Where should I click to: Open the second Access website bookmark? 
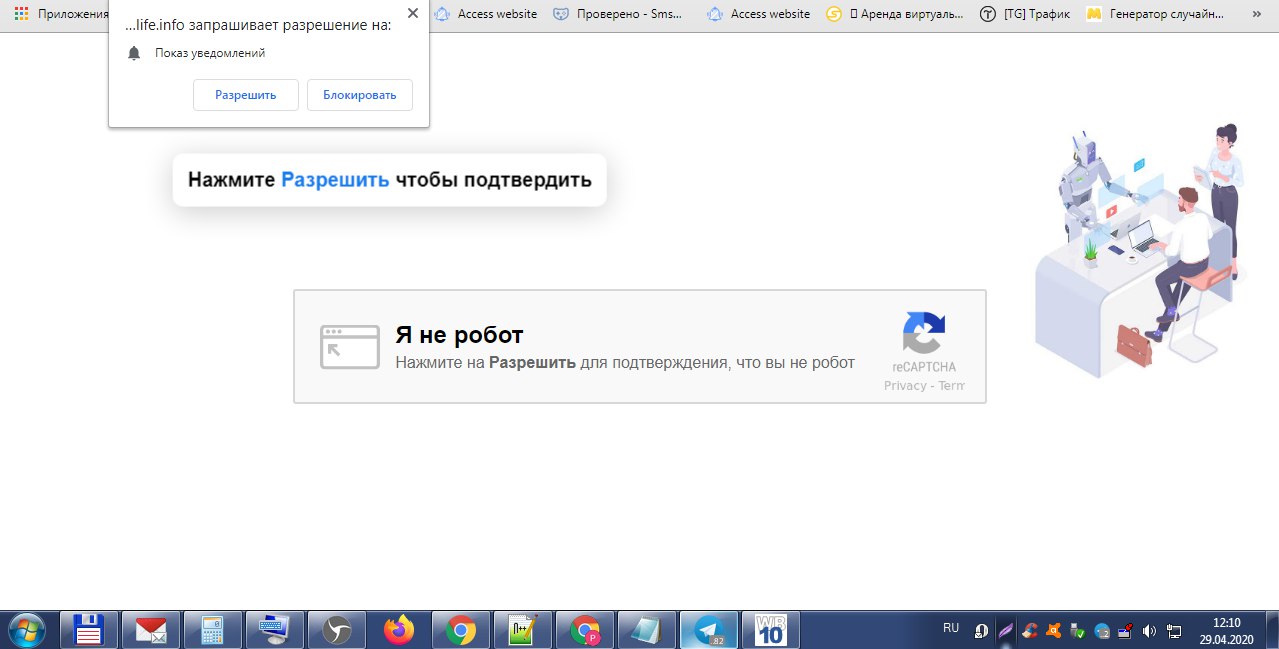point(758,14)
